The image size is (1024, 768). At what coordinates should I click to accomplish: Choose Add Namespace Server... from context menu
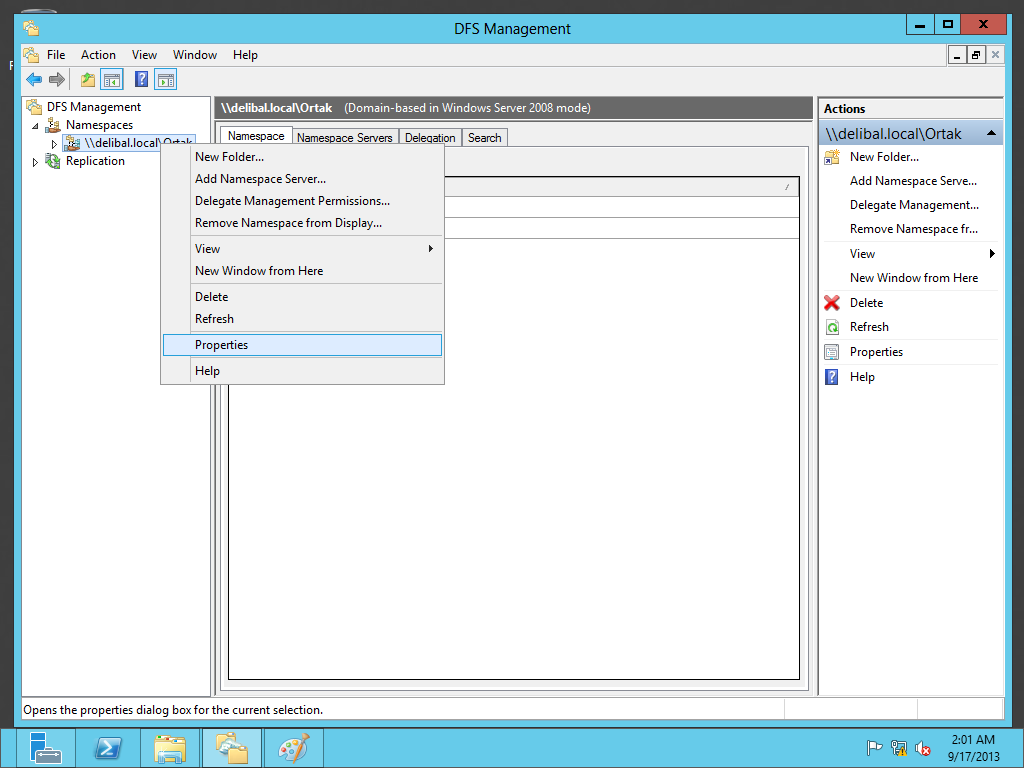tap(260, 179)
